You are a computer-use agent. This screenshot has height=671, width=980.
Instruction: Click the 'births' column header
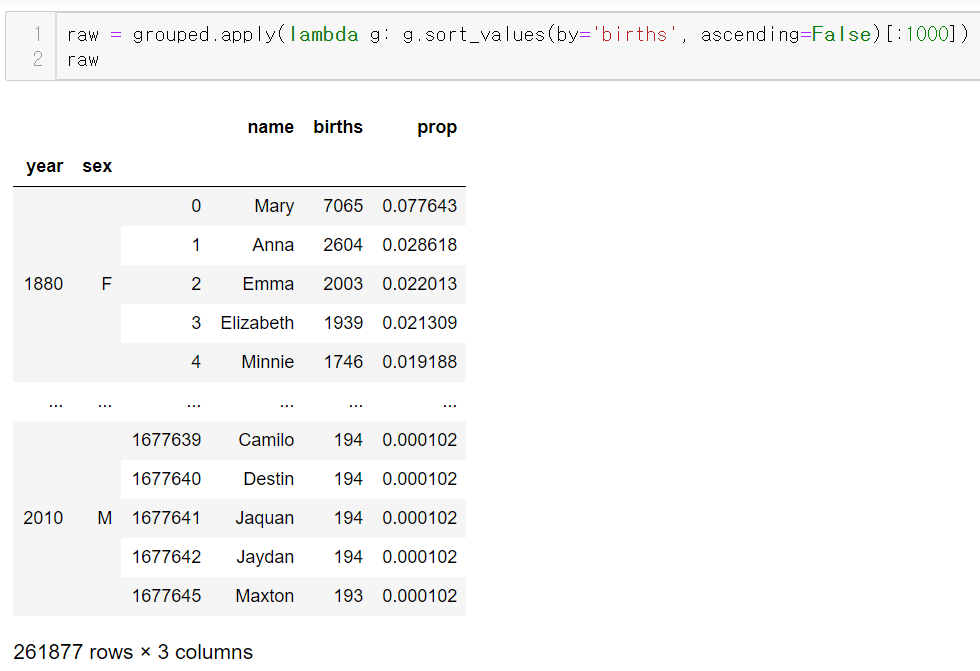point(338,127)
